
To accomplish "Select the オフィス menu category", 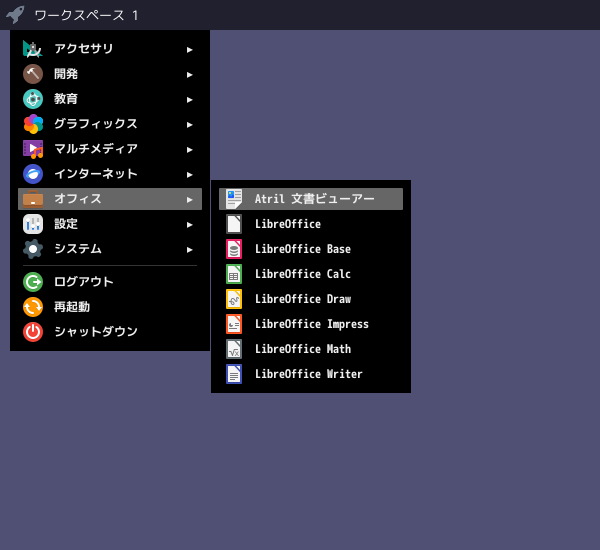I will pyautogui.click(x=110, y=199).
